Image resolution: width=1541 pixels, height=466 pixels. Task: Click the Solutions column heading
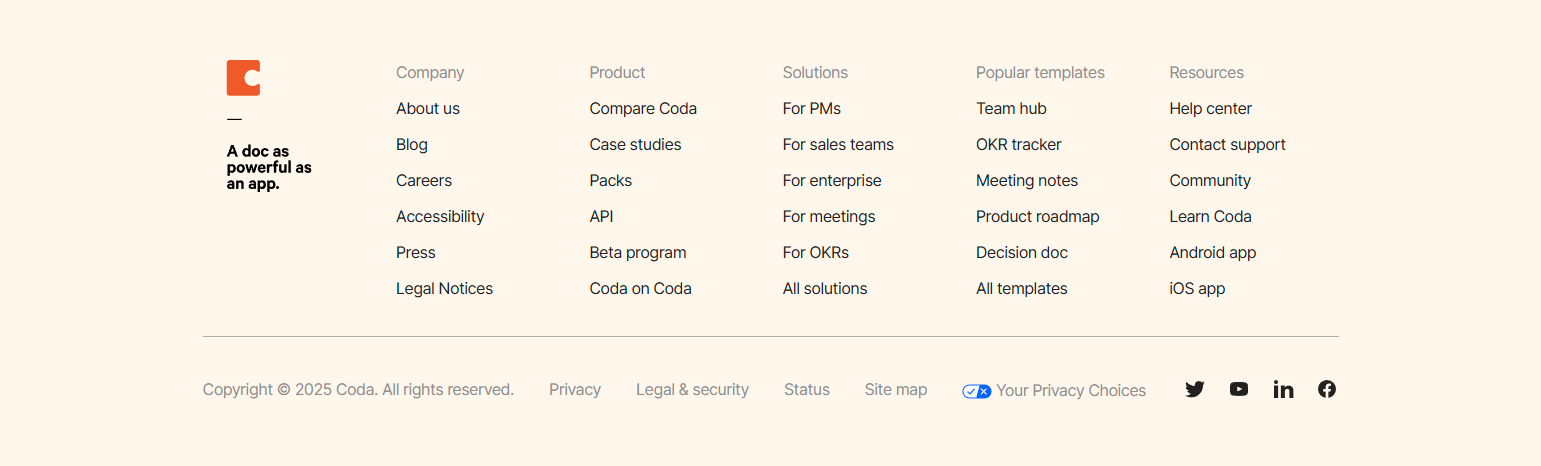pyautogui.click(x=815, y=72)
